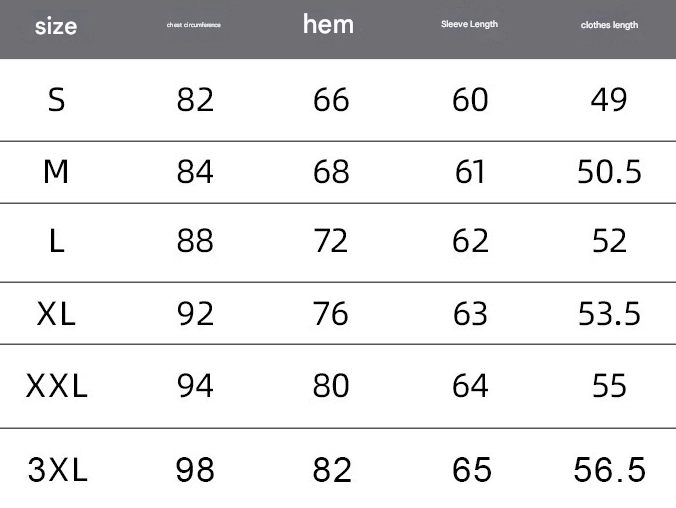Image resolution: width=676 pixels, height=508 pixels.
Task: Select the 3XL size row label
Action: click(58, 469)
